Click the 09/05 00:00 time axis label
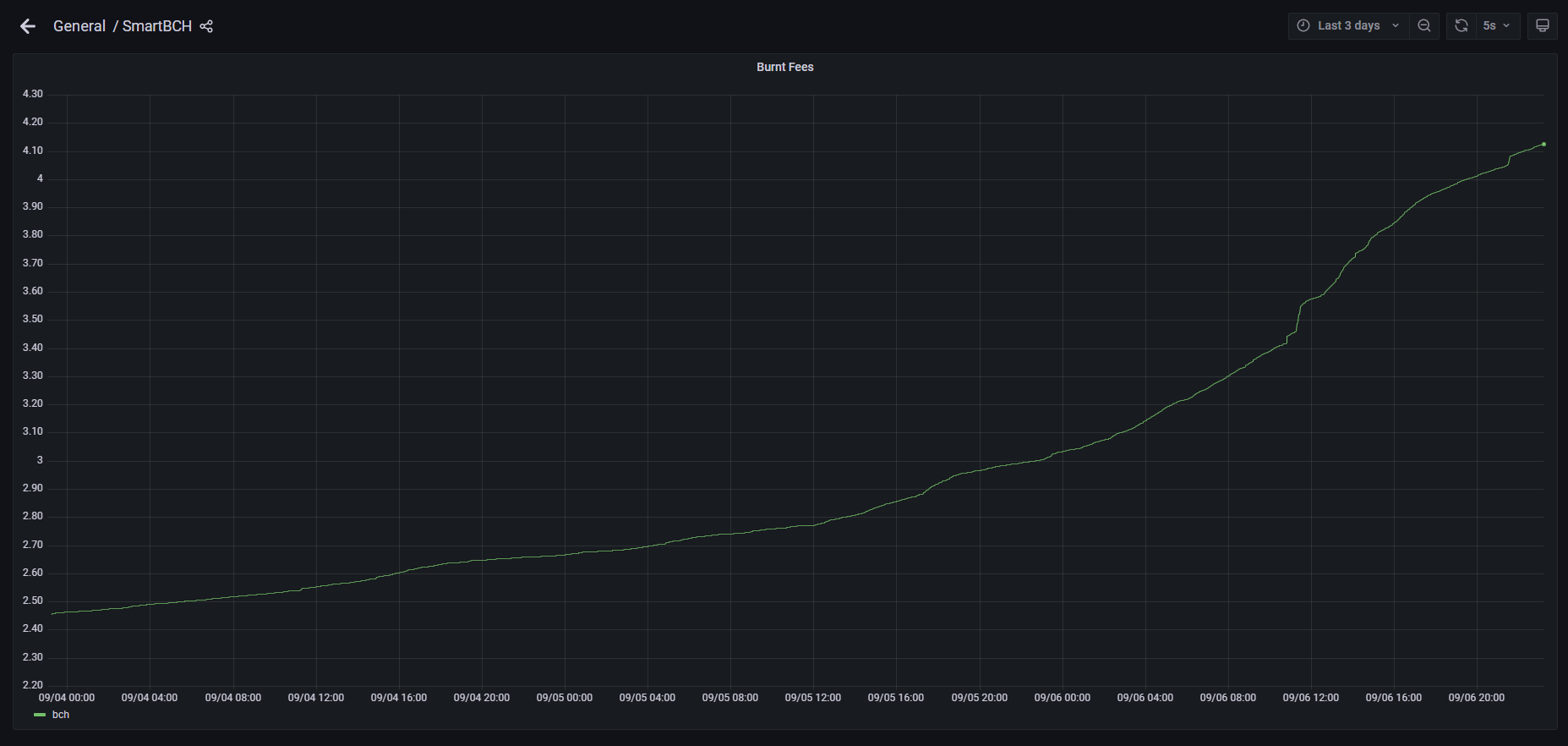The width and height of the screenshot is (1568, 746). click(565, 698)
